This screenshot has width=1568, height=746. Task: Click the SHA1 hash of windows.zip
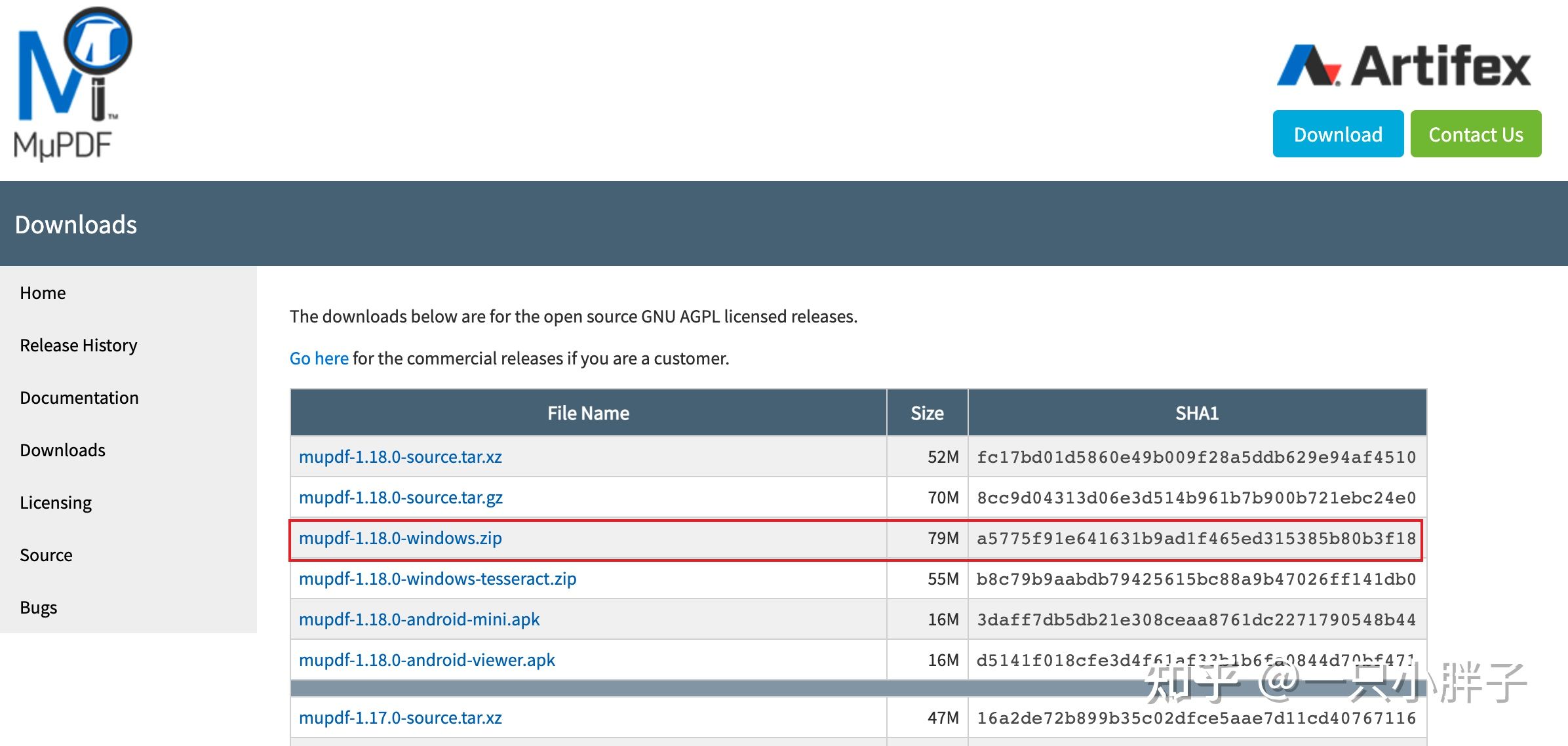[x=1196, y=539]
